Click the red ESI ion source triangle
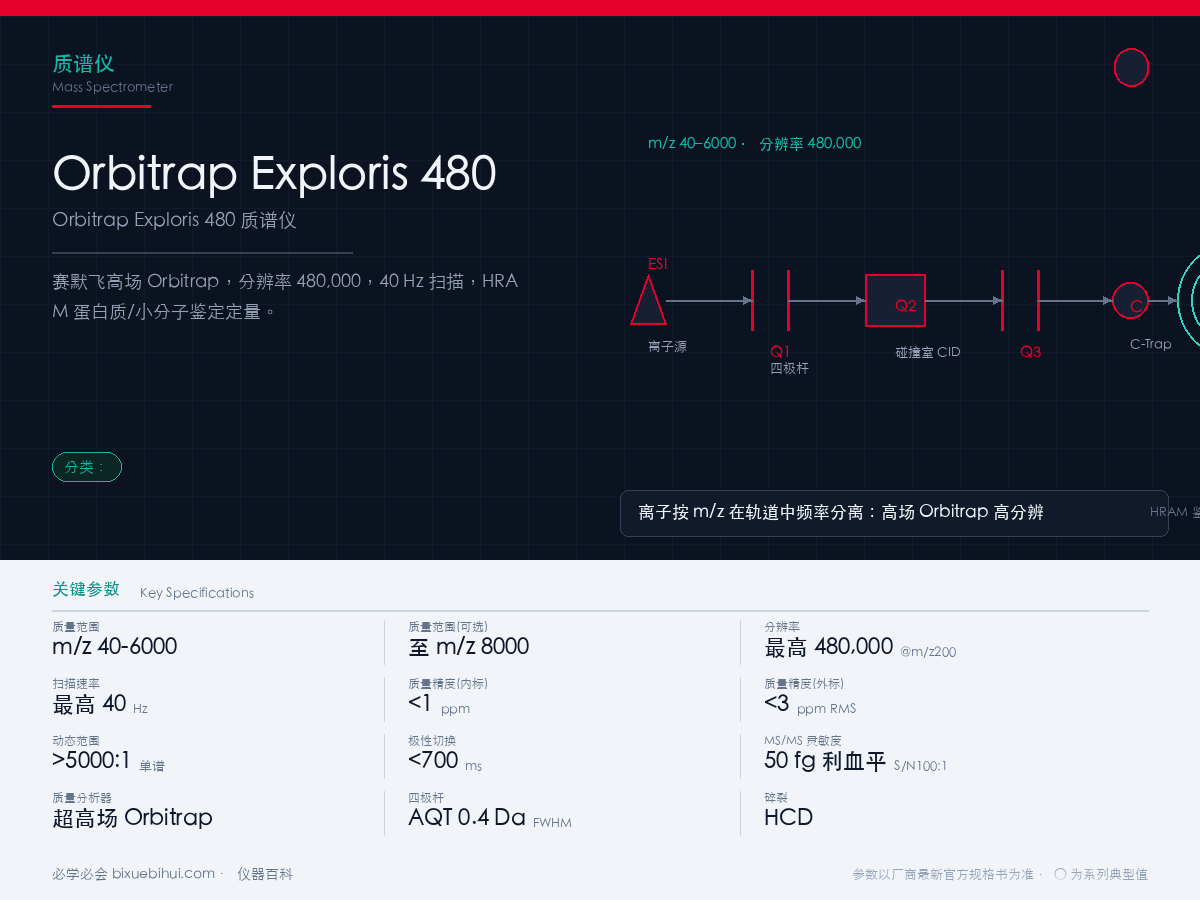The image size is (1200, 900). (648, 301)
